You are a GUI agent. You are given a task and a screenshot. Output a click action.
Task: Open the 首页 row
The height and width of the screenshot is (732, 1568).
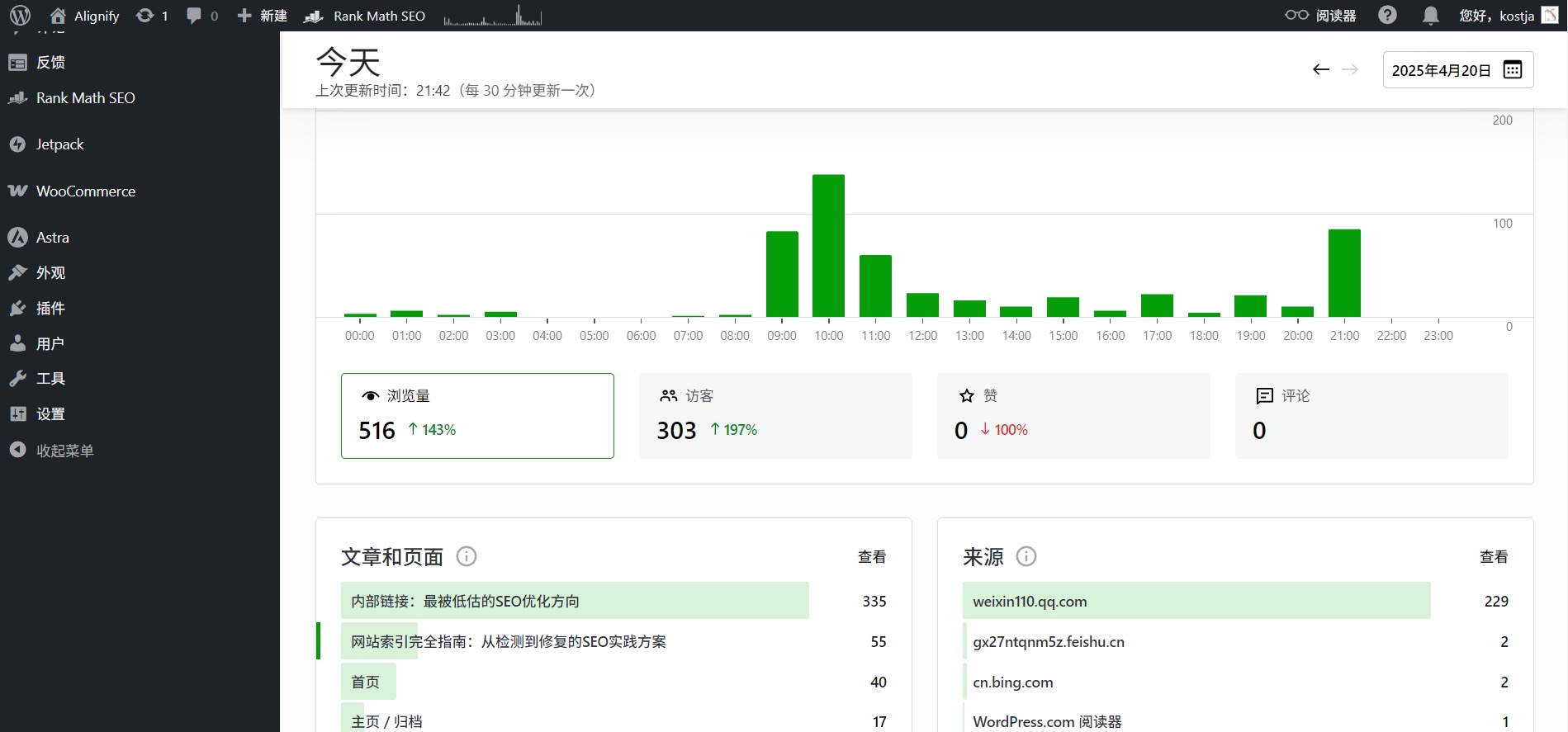pyautogui.click(x=613, y=682)
